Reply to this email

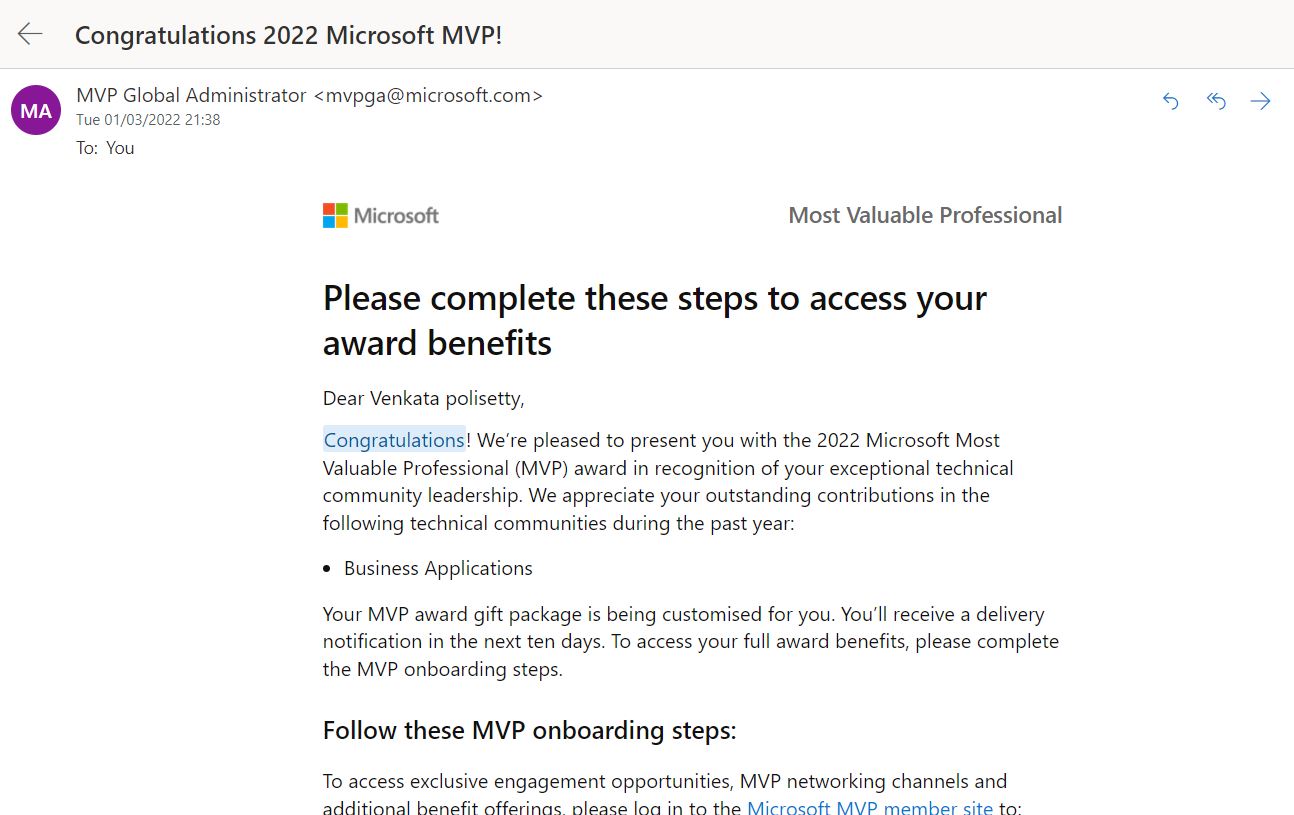point(1171,101)
